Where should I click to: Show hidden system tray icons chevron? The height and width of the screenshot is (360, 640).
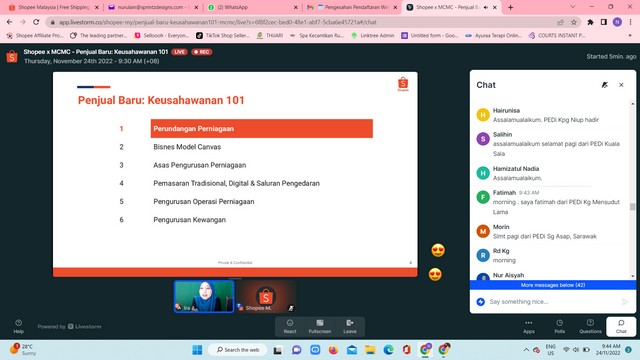(526, 350)
